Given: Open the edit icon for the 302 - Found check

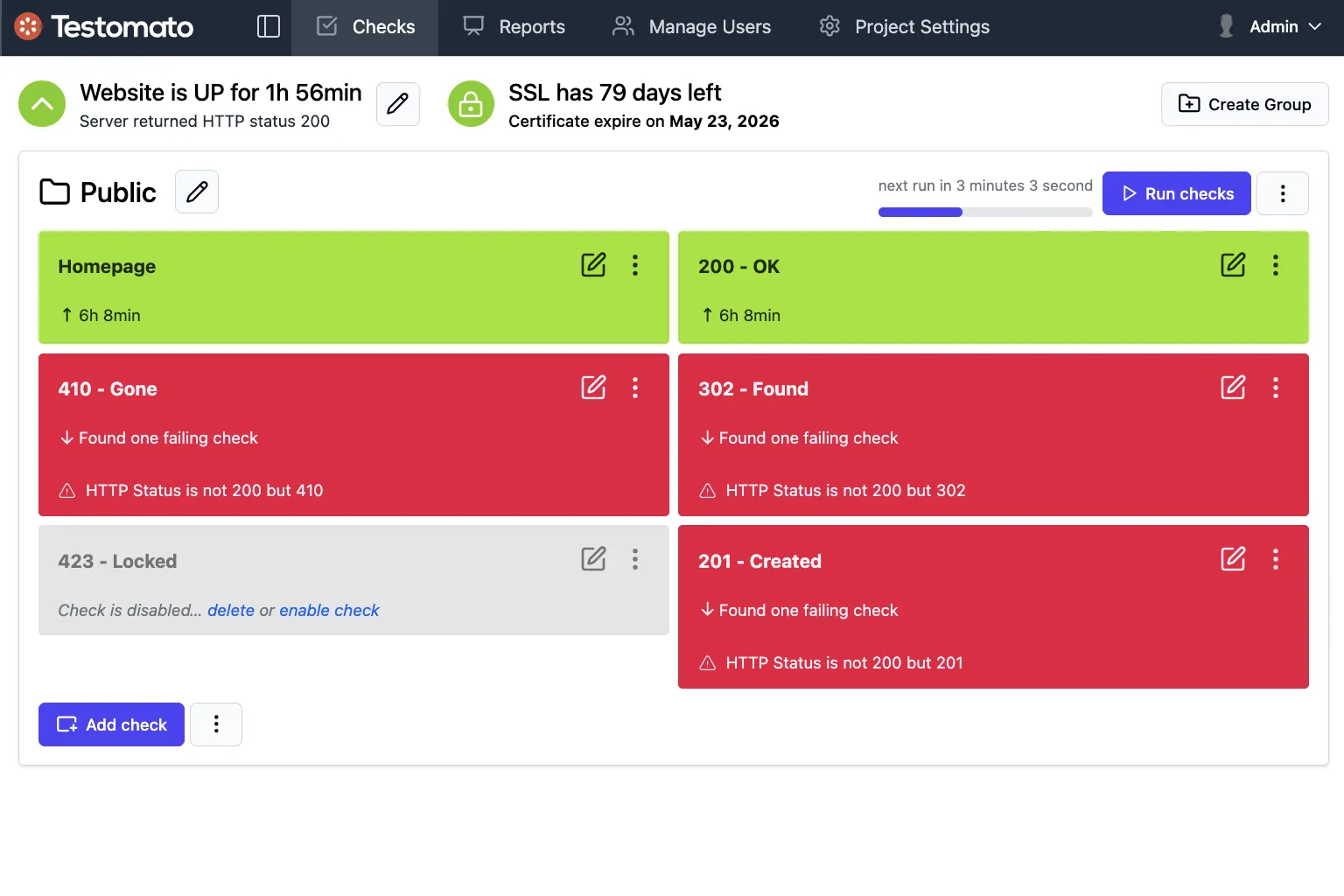Looking at the screenshot, I should [x=1233, y=387].
